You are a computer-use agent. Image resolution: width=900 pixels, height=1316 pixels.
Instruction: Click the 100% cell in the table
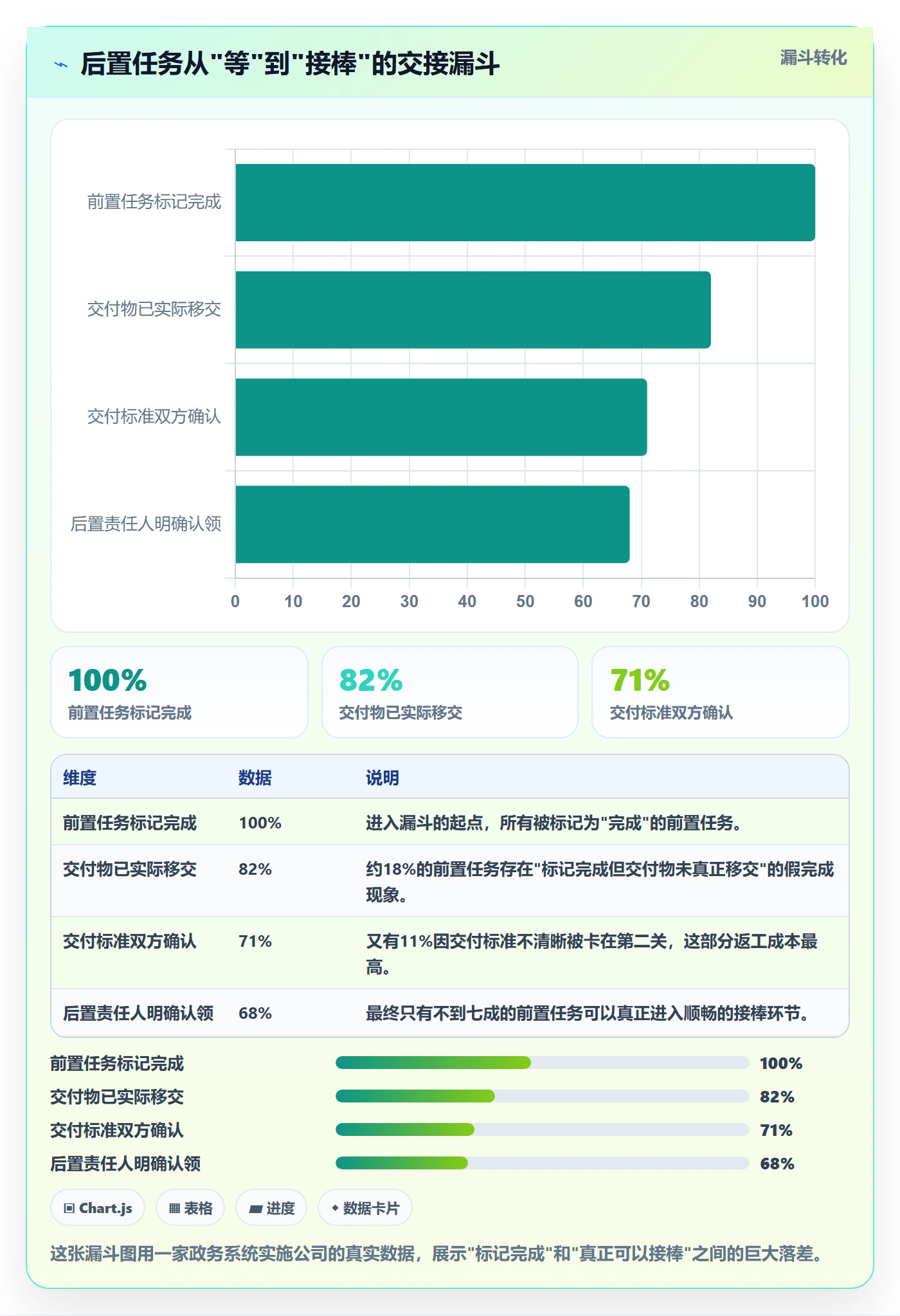pos(260,823)
